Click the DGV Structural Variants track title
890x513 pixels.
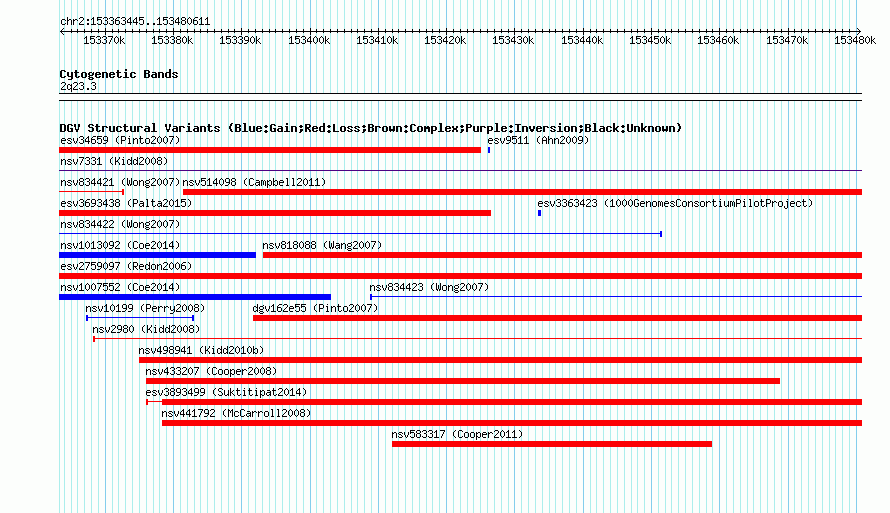pos(370,128)
